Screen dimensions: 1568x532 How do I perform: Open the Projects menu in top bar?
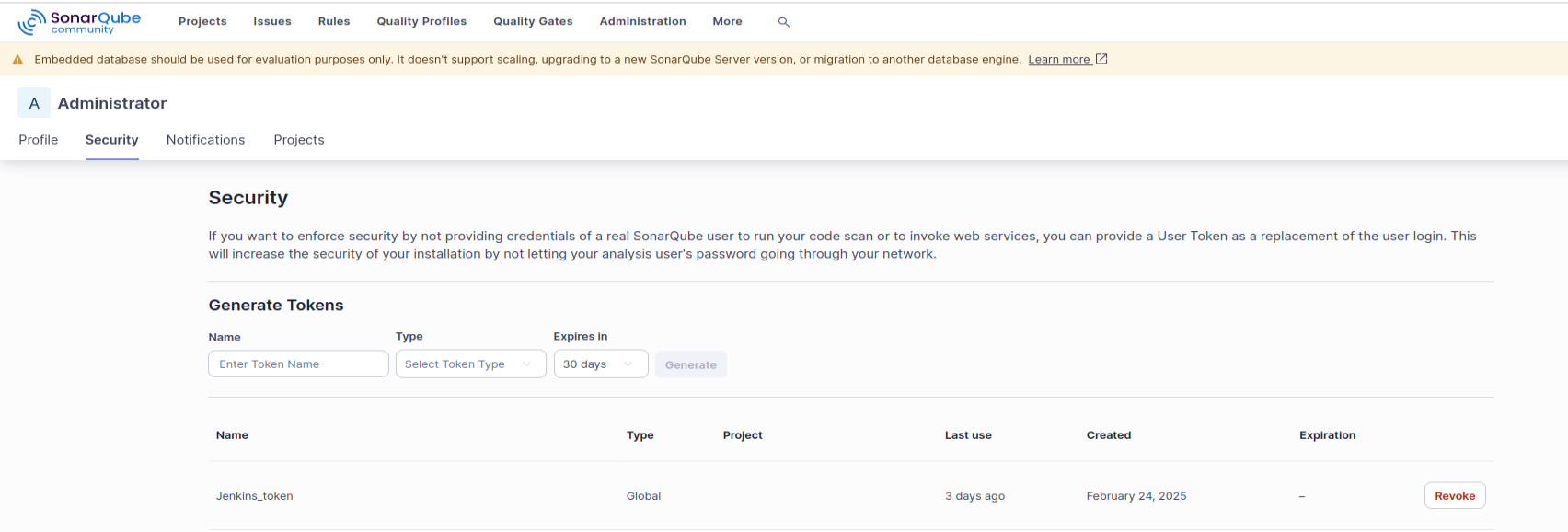[202, 21]
